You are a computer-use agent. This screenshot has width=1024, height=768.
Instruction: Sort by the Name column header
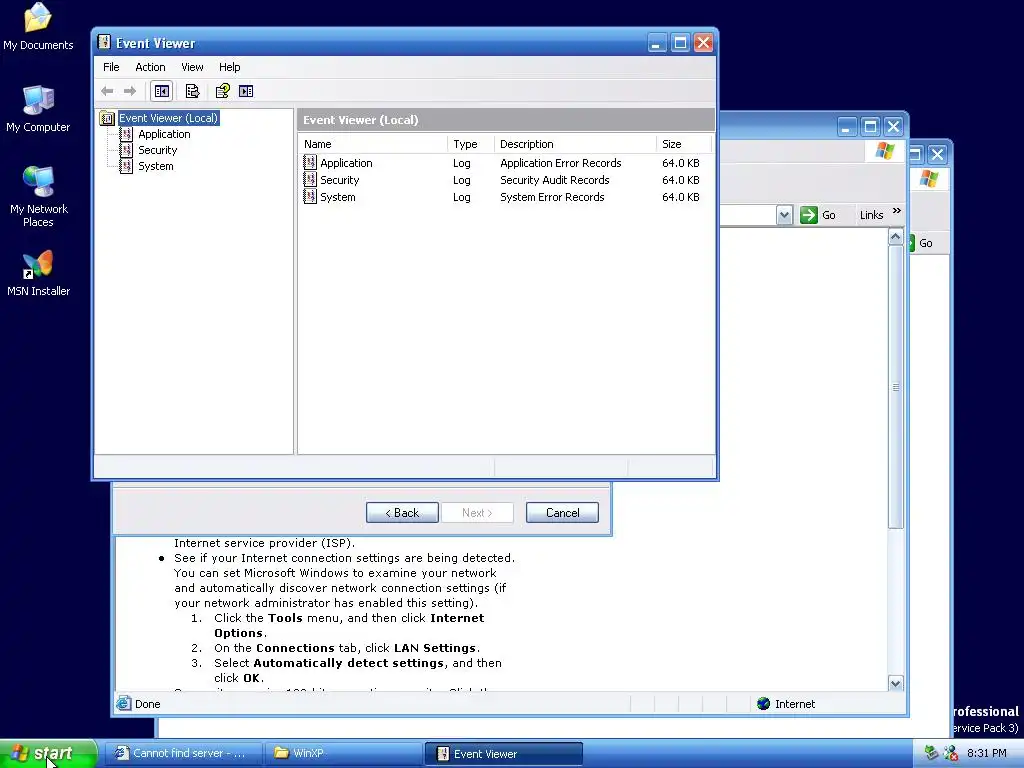(373, 144)
